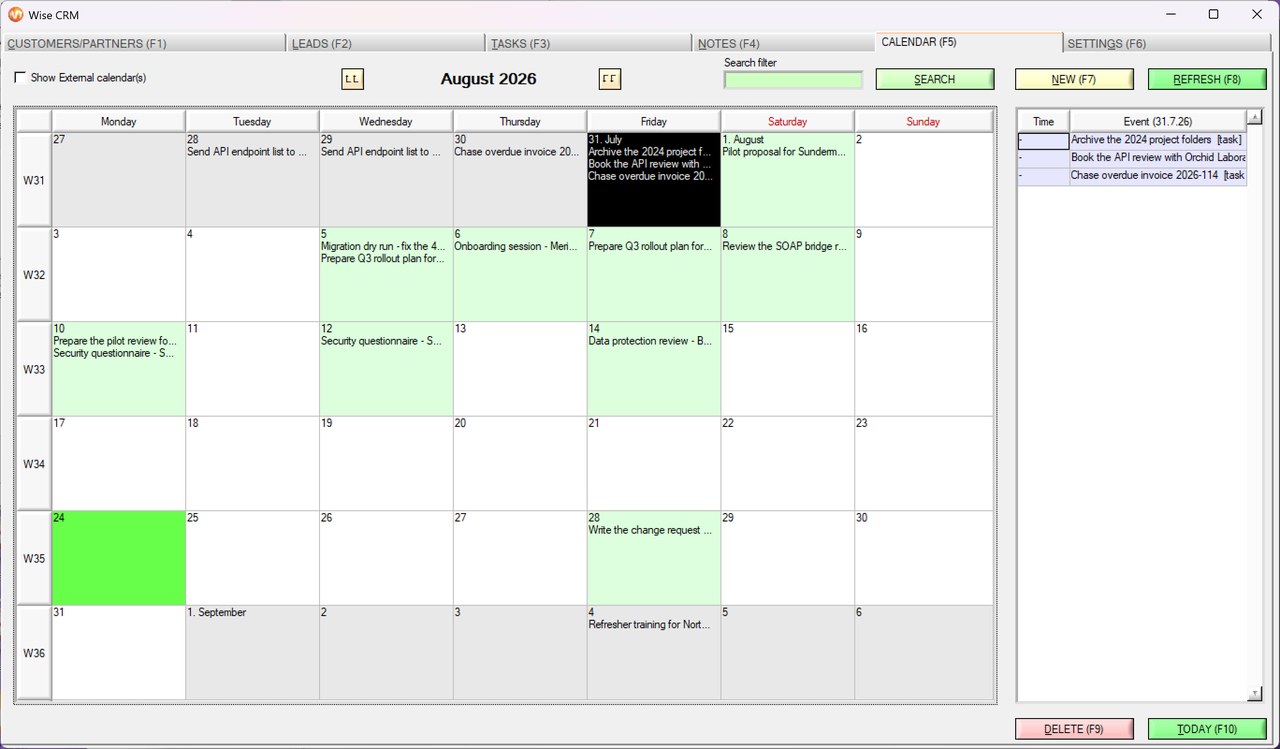
Task: Close the Wise CRM window
Action: [1257, 14]
